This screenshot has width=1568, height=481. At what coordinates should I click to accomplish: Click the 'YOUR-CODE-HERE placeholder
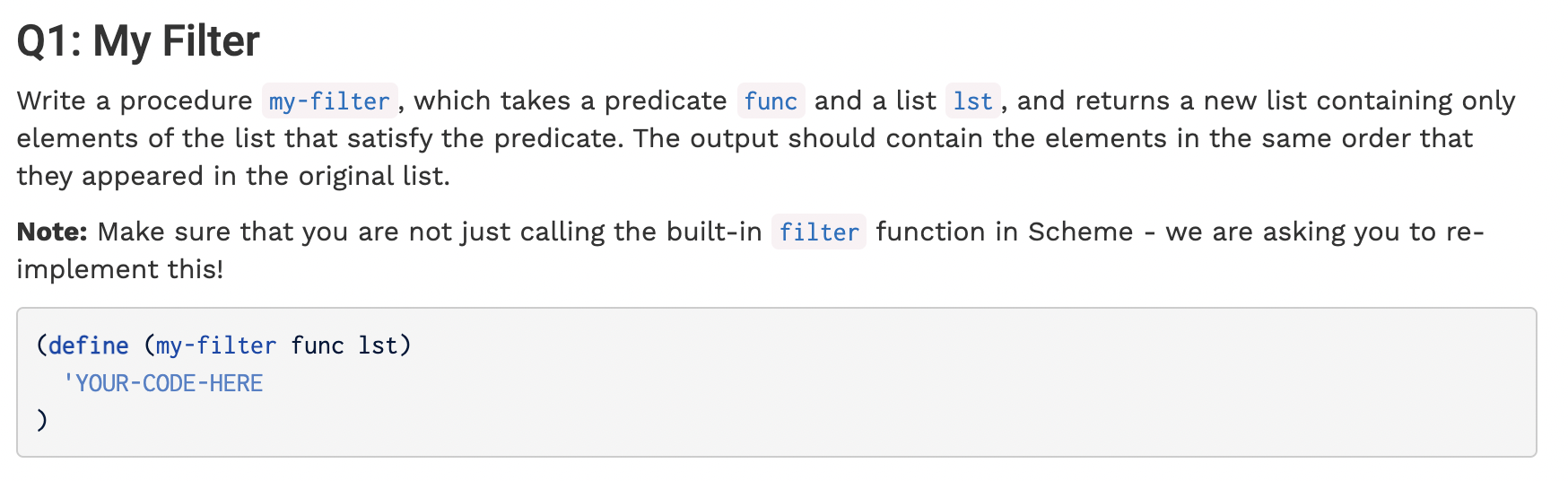click(x=162, y=383)
